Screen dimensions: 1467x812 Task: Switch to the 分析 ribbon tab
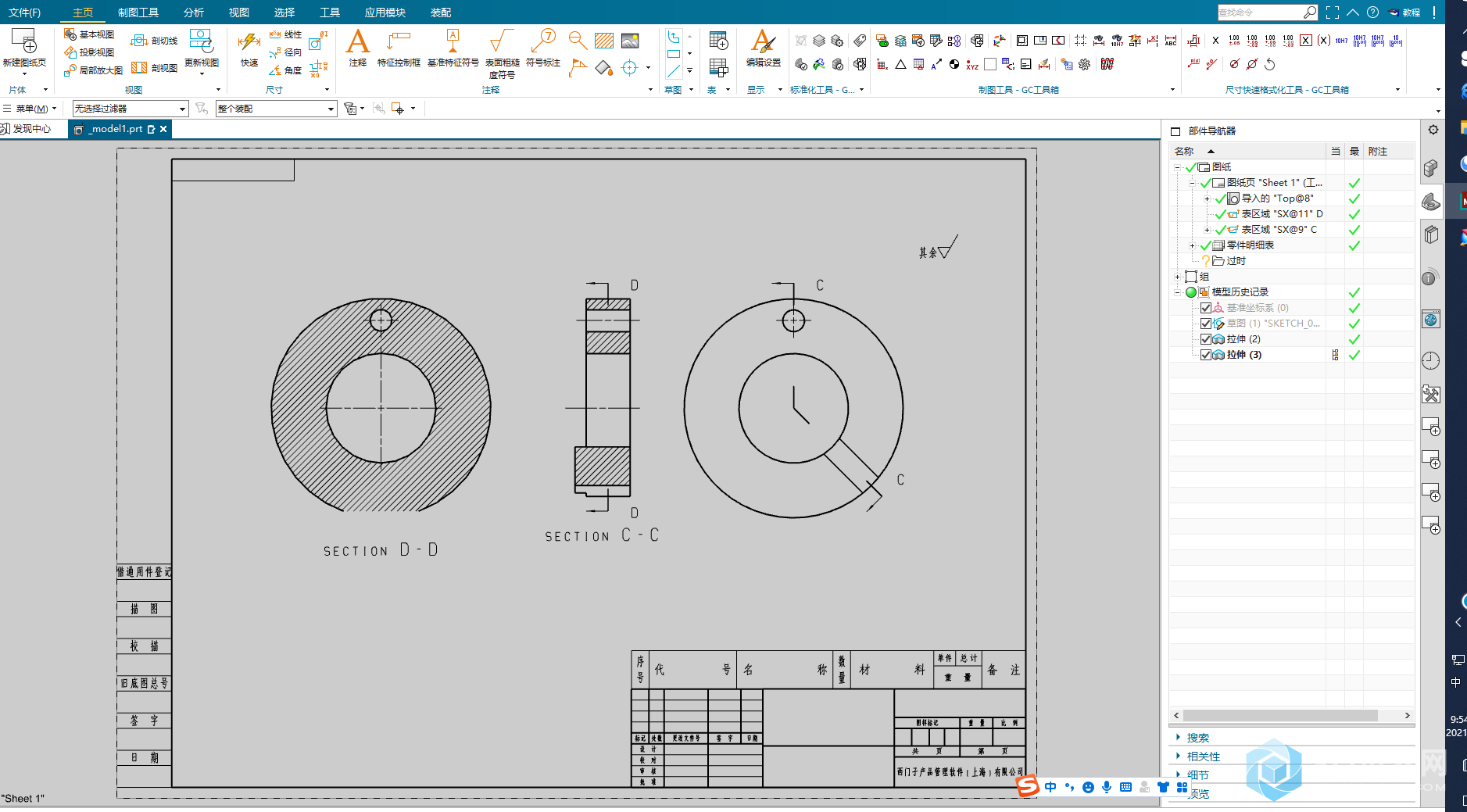click(x=194, y=13)
